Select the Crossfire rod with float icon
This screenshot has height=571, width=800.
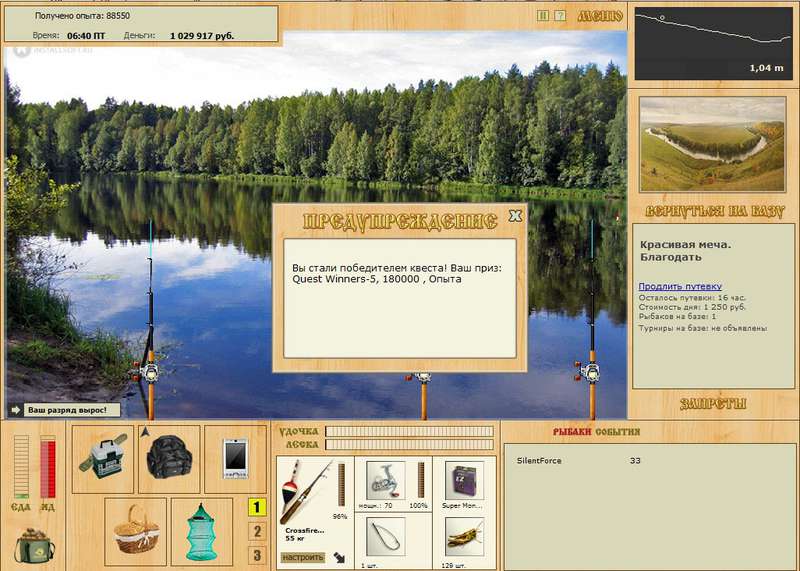coord(305,491)
